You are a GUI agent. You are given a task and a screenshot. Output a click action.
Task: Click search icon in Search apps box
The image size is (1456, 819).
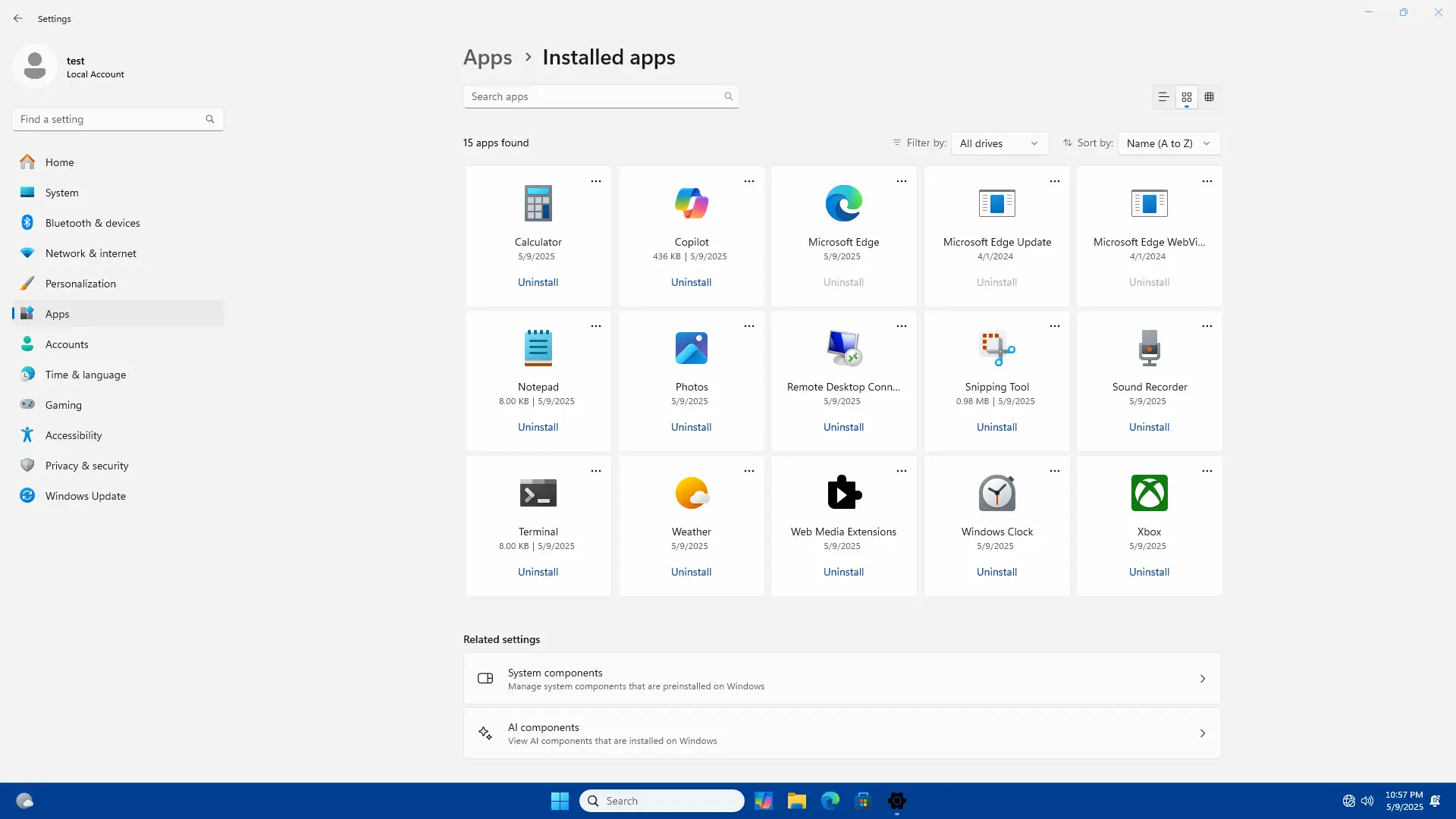click(x=728, y=96)
